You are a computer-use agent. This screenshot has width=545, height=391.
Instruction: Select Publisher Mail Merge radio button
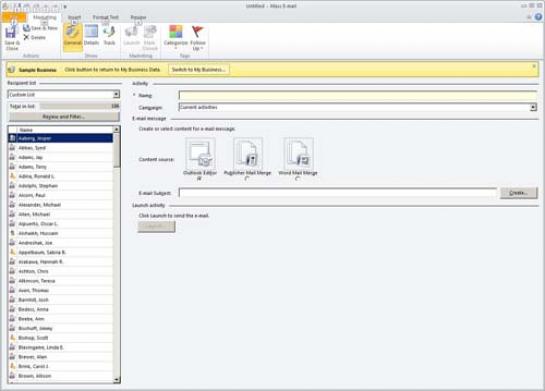pyautogui.click(x=247, y=179)
